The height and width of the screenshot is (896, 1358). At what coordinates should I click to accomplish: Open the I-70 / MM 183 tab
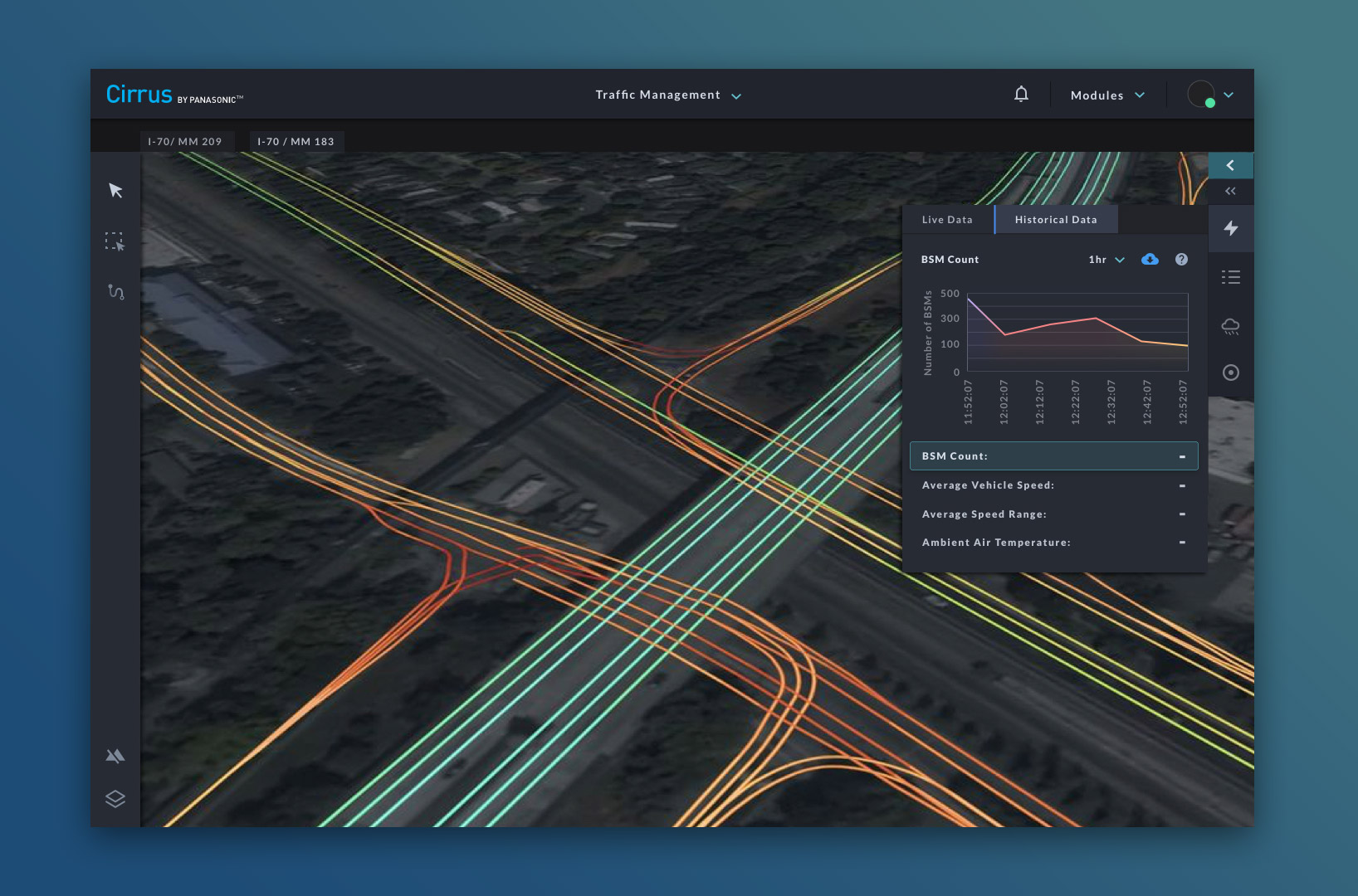click(296, 142)
